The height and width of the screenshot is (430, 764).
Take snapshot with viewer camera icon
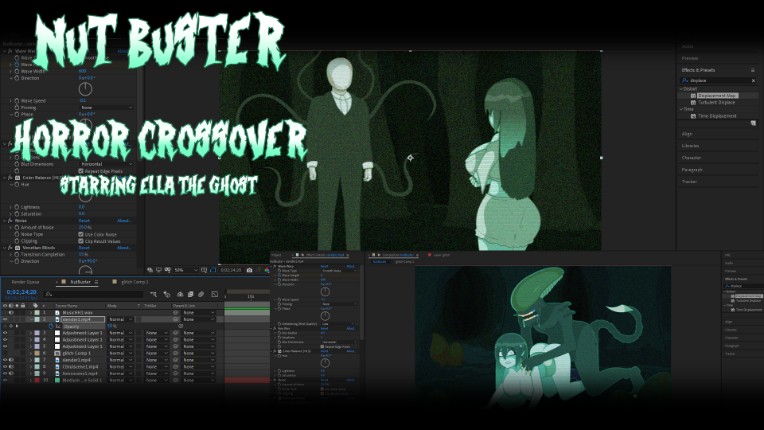tap(249, 270)
